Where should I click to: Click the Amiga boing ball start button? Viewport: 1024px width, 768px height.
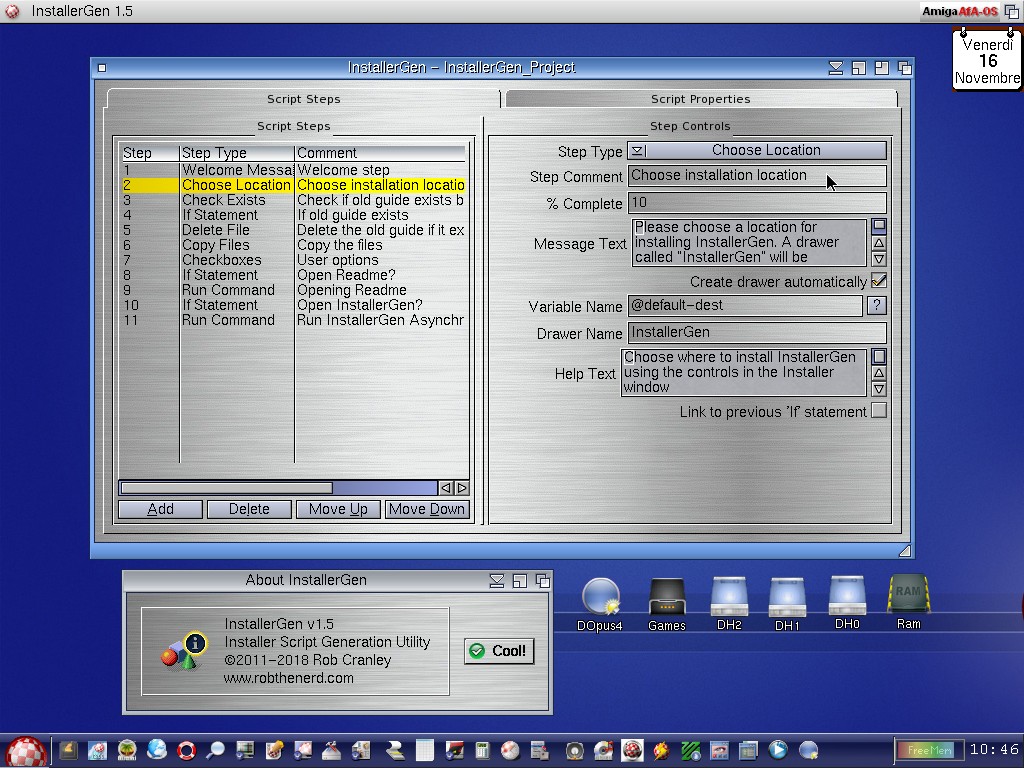[x=25, y=751]
